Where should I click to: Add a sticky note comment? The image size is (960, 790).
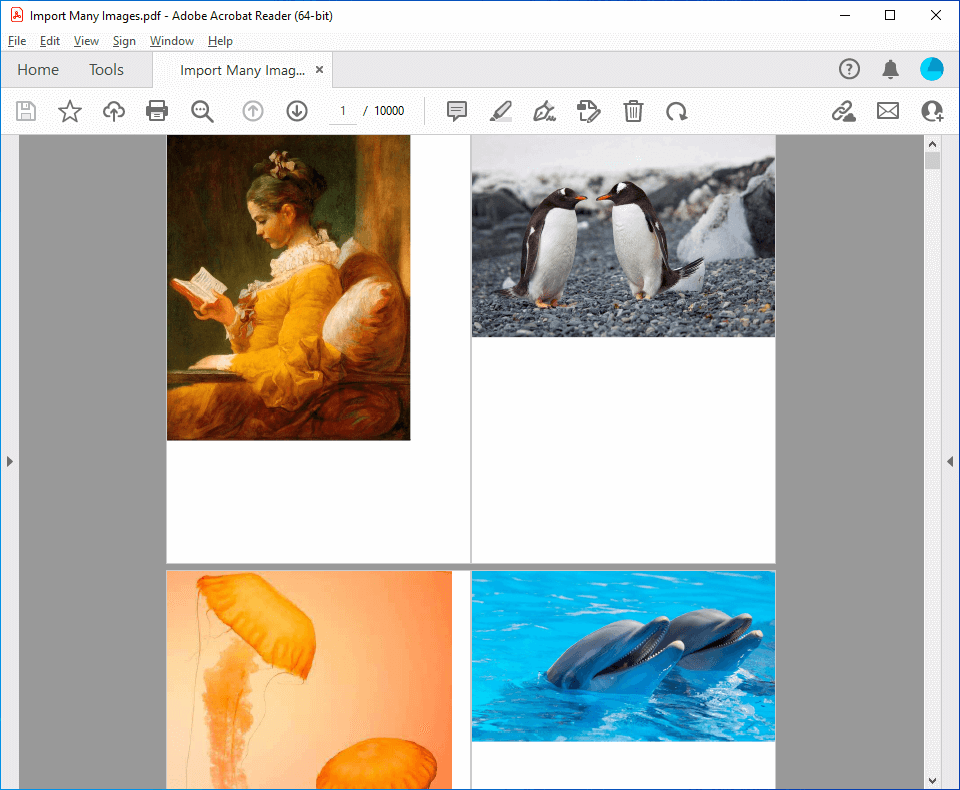(457, 111)
